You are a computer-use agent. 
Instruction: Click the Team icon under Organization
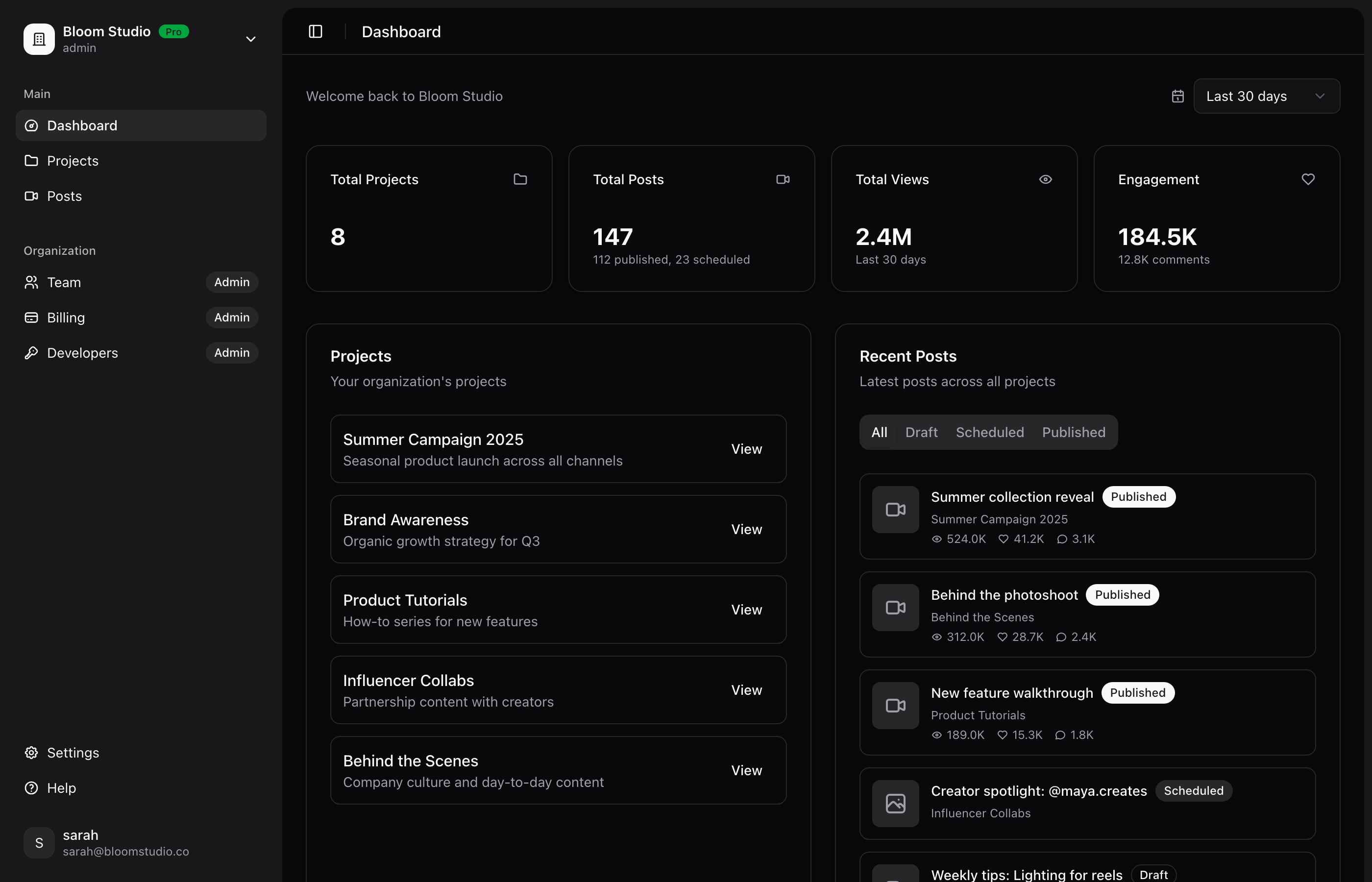31,282
